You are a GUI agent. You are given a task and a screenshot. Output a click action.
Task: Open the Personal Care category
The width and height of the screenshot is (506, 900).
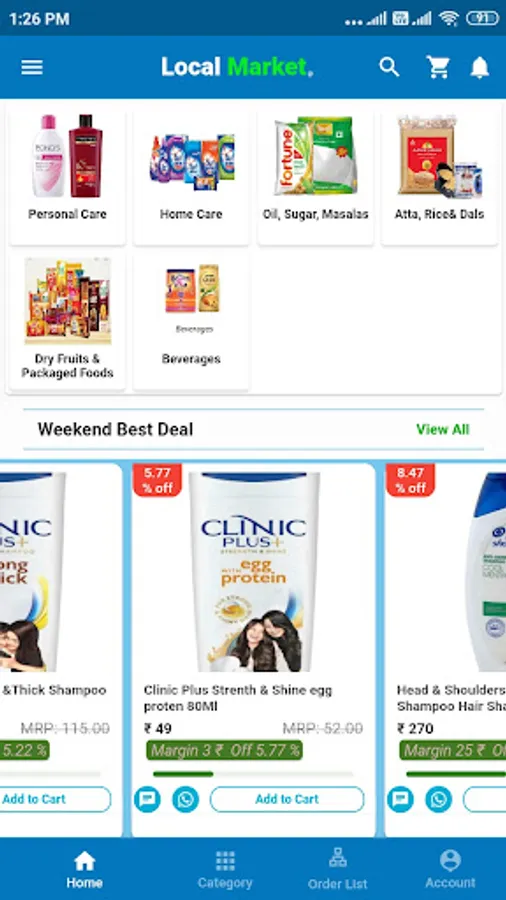pyautogui.click(x=67, y=174)
